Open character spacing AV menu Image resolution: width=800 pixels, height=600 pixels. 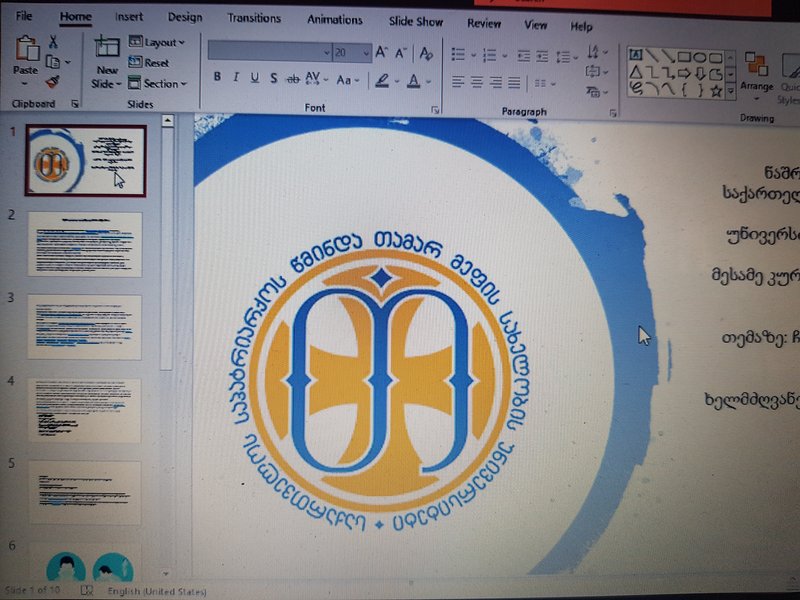(316, 79)
